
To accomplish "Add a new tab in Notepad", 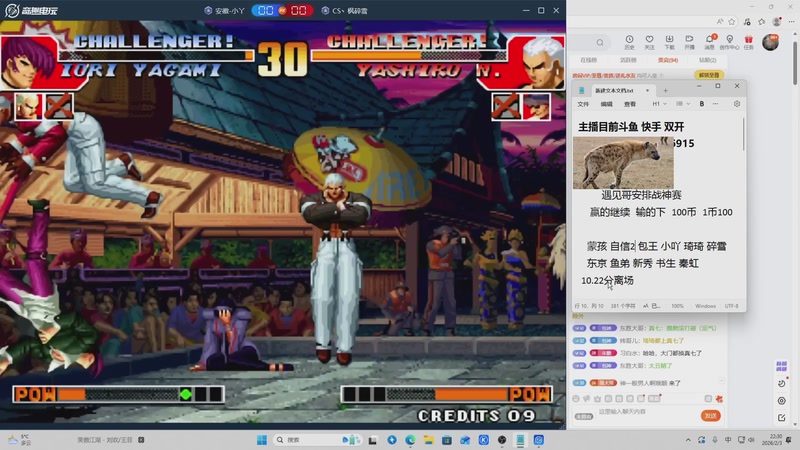I will [665, 90].
